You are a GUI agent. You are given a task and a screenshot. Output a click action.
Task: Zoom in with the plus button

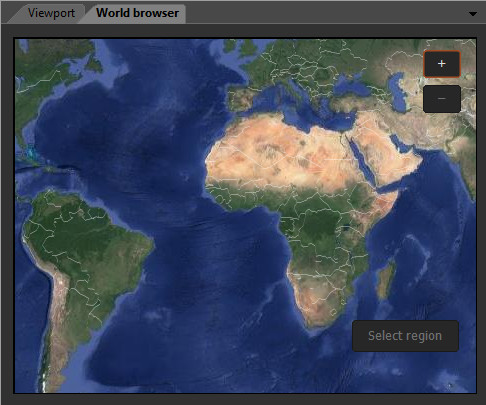(x=442, y=64)
